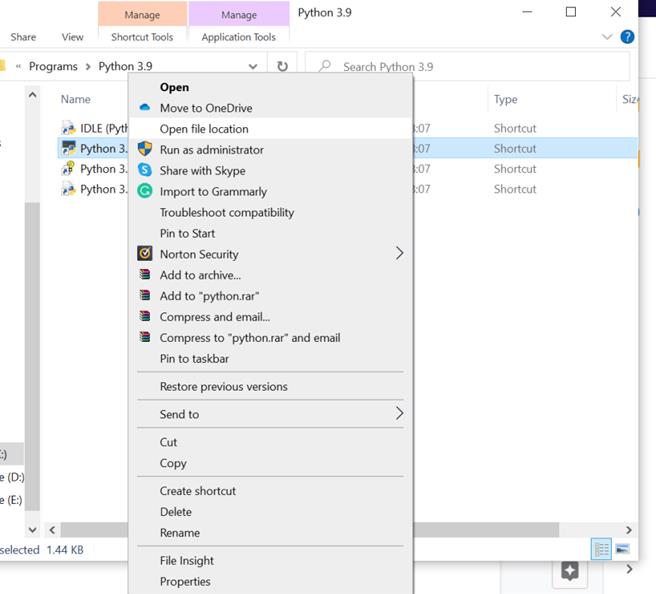Click the Norton Security checkmark icon
This screenshot has width=656, height=594.
click(x=145, y=253)
